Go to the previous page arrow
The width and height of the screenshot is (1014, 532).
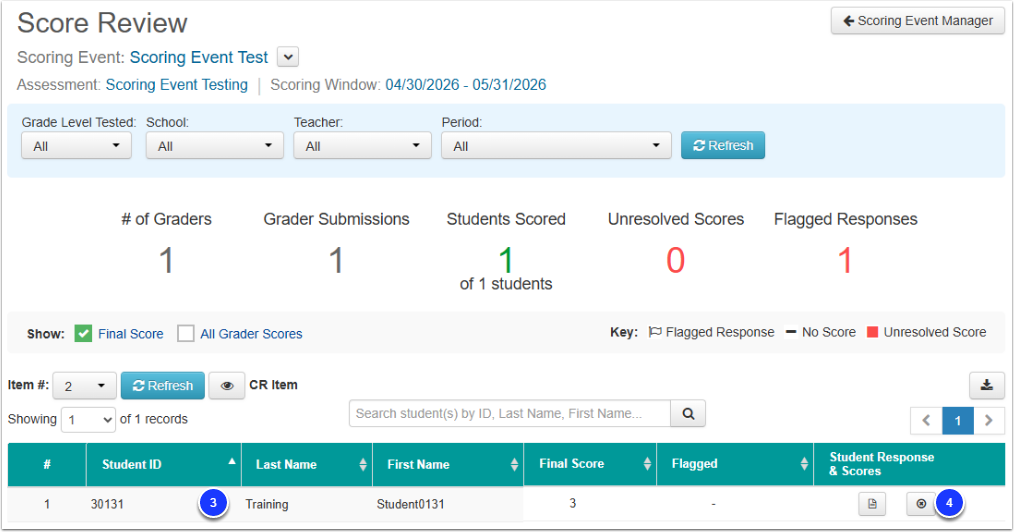point(926,421)
